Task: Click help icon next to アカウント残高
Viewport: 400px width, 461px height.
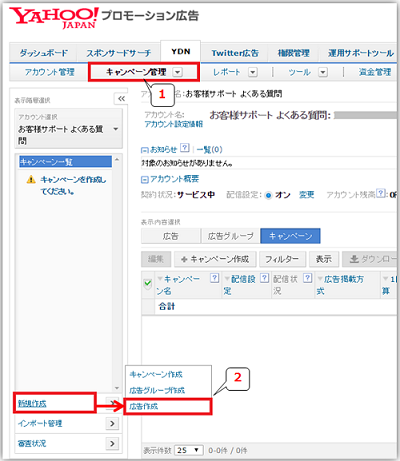Action: coord(381,194)
